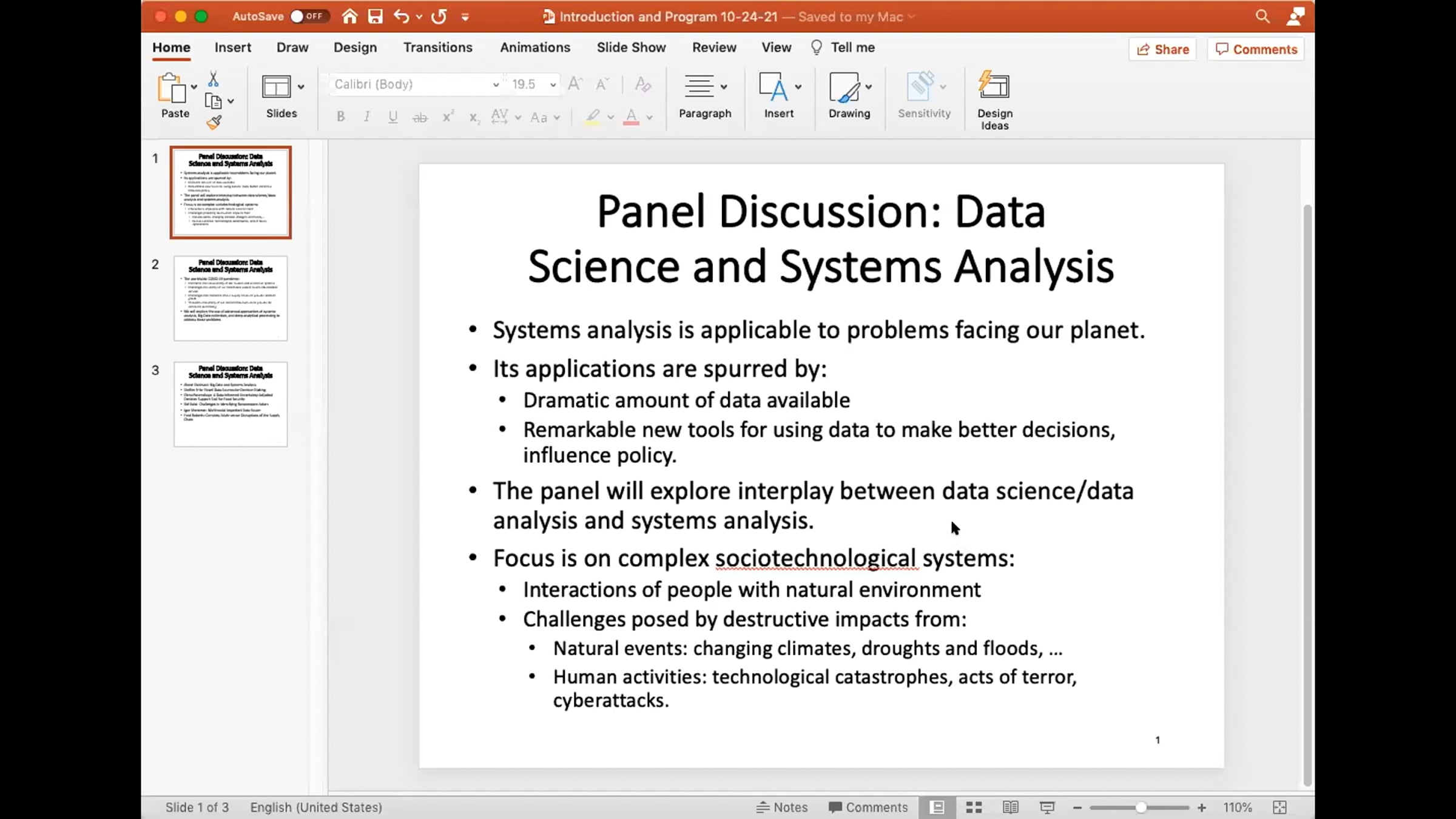Open Reading View from status bar

click(x=1010, y=807)
